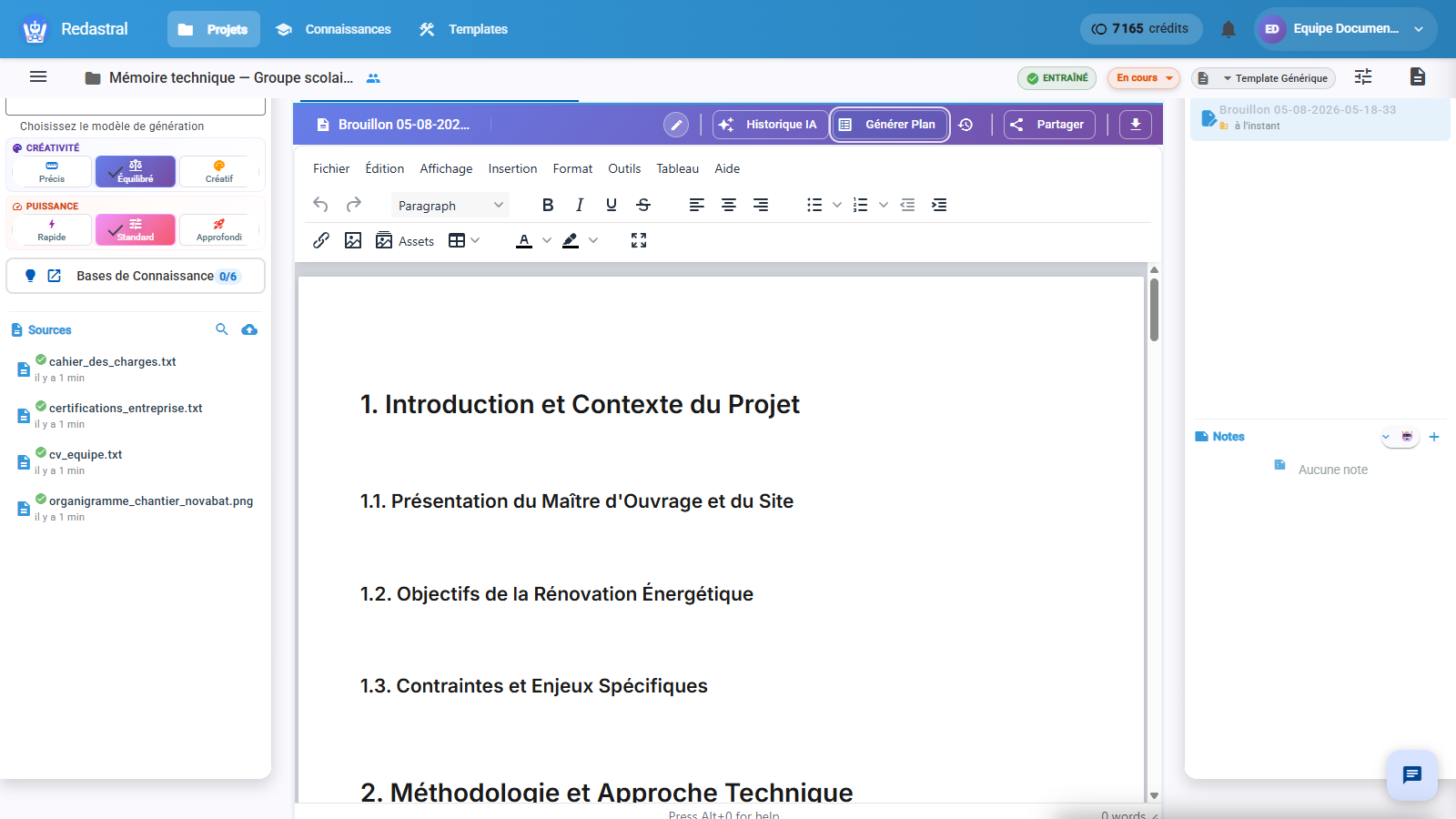Open the Templates tab

tap(463, 29)
